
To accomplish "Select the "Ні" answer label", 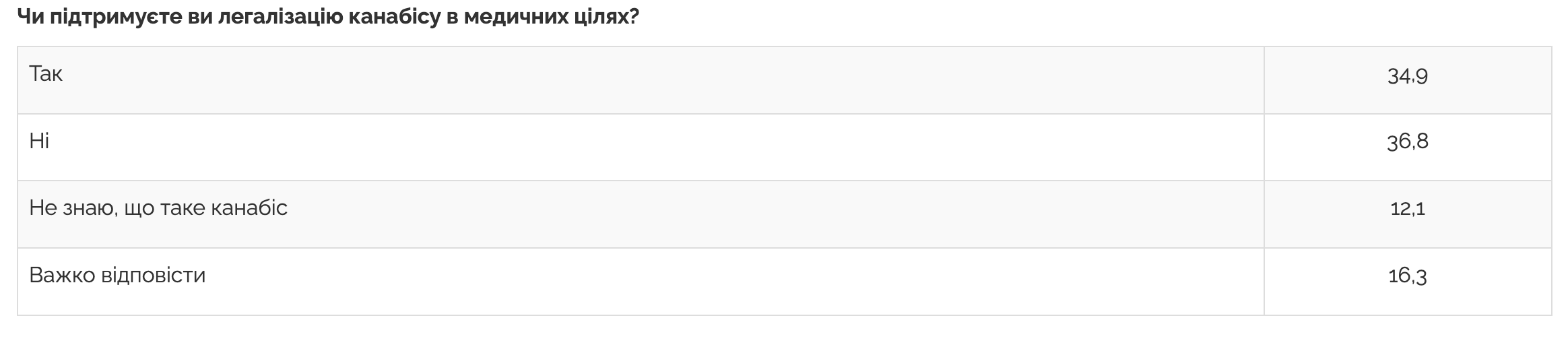I will pyautogui.click(x=39, y=141).
